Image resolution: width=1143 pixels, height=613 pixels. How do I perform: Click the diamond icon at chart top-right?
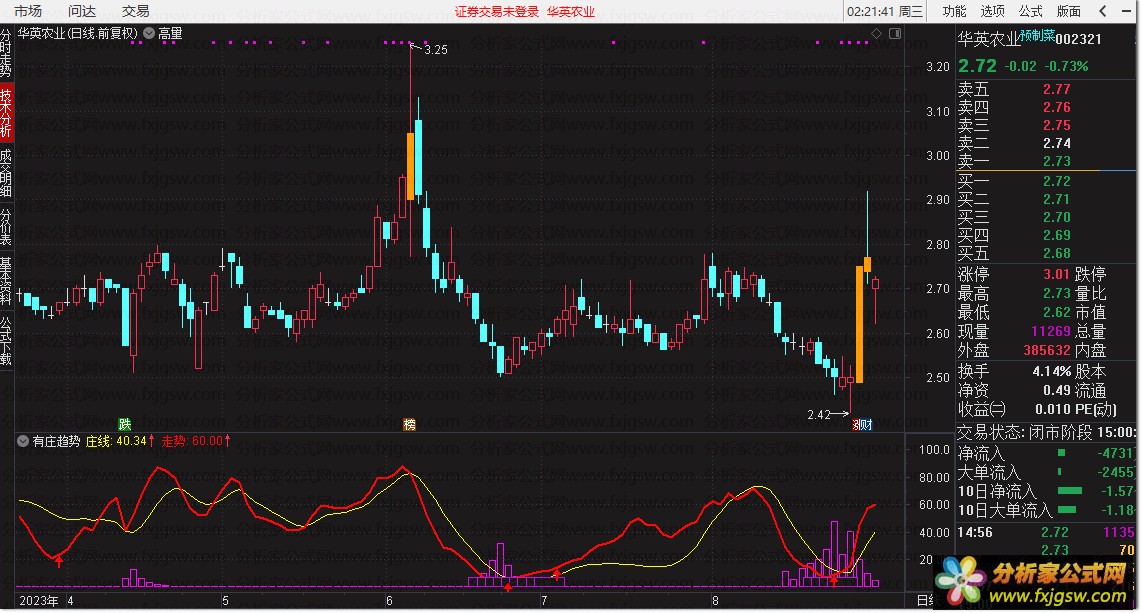tap(876, 34)
